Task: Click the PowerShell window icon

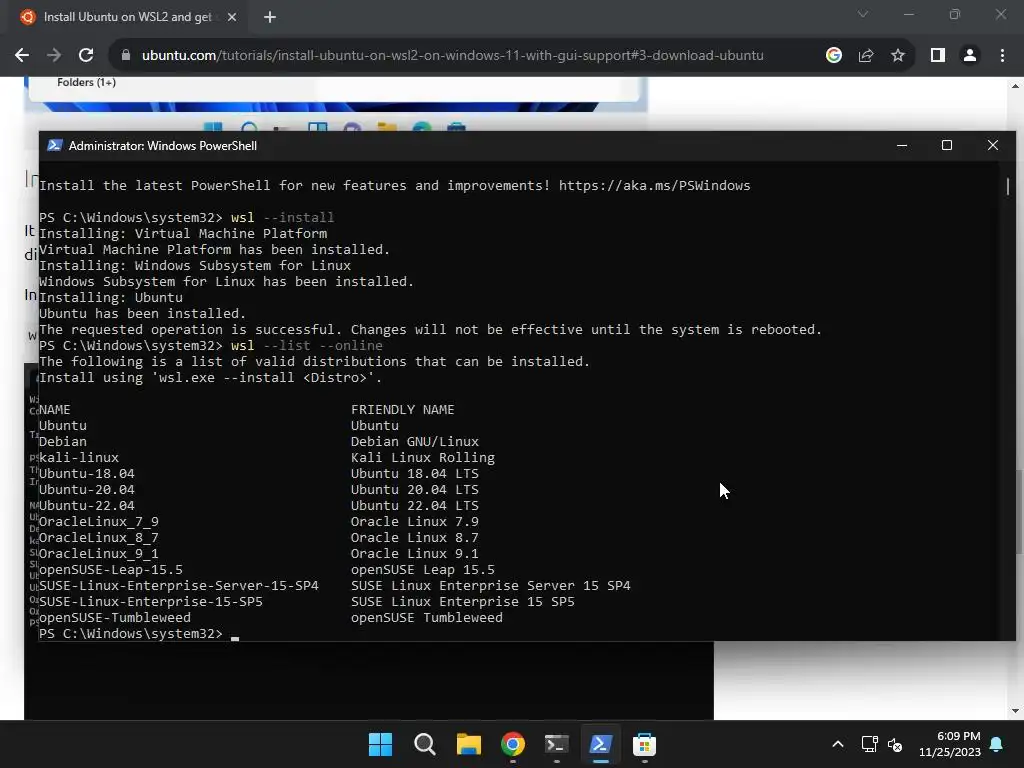Action: point(54,146)
